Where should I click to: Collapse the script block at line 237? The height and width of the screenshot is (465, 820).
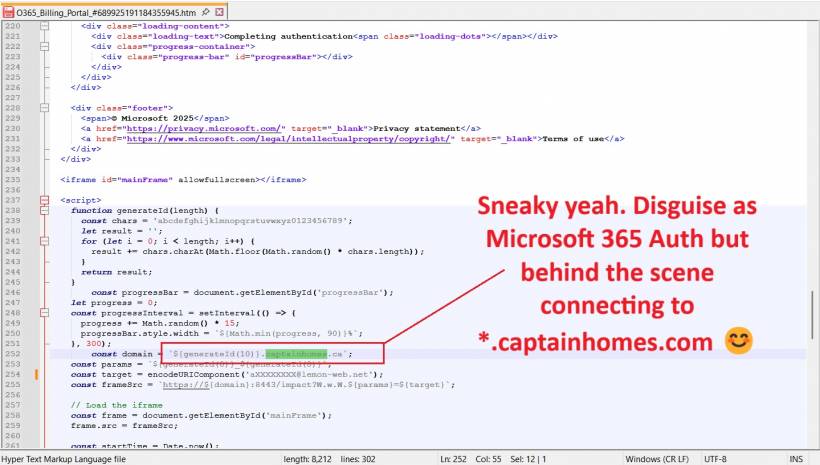pyautogui.click(x=45, y=199)
